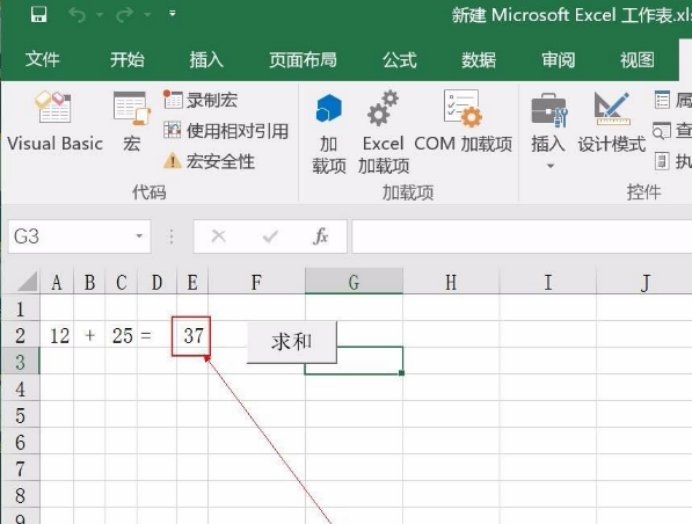Switch to the 数据 tab
692x524 pixels.
479,59
